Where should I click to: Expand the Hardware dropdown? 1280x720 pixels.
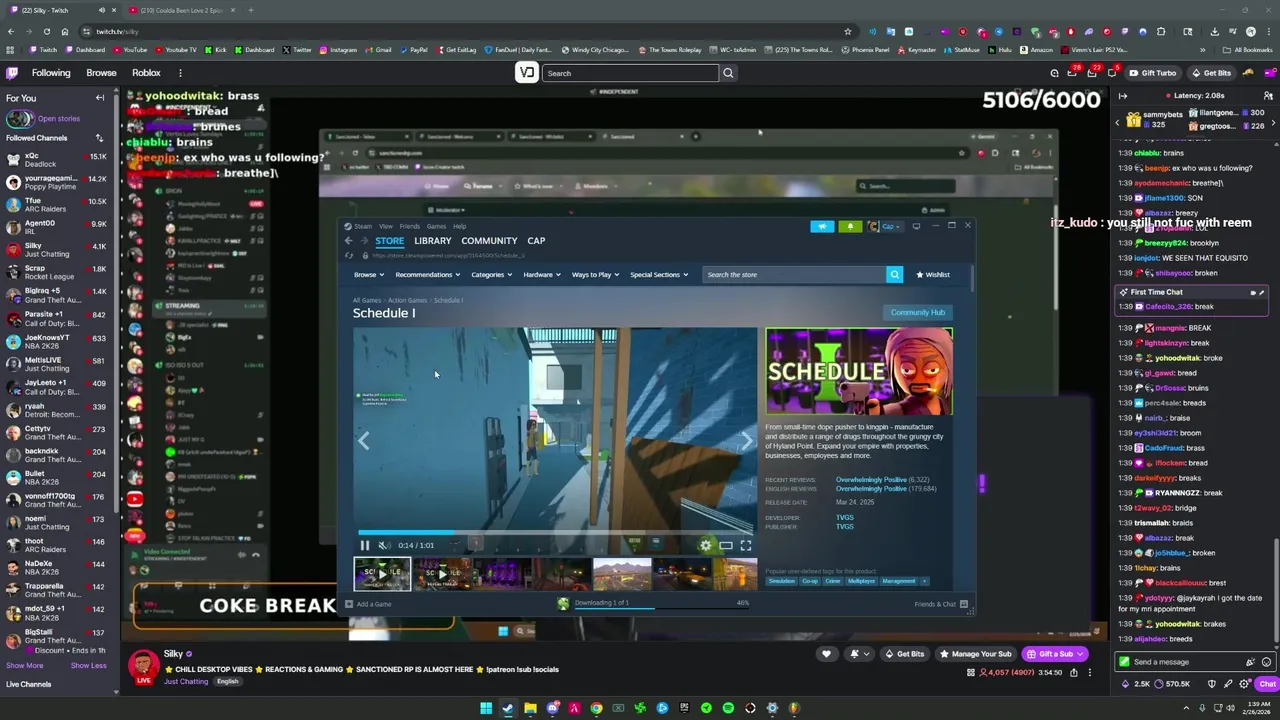pos(541,274)
